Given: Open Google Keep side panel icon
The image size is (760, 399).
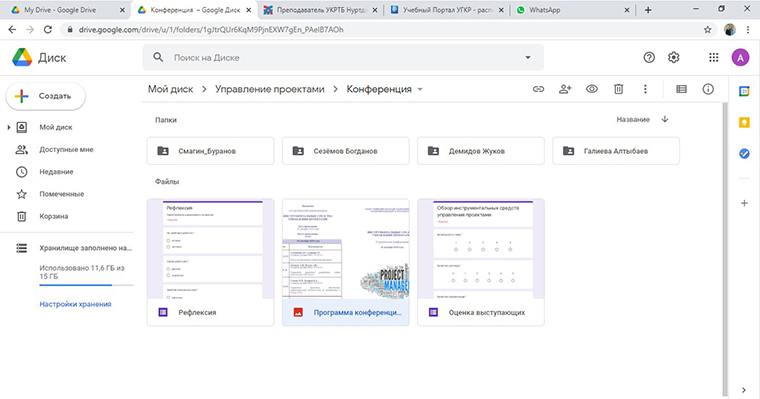Looking at the screenshot, I should click(744, 123).
